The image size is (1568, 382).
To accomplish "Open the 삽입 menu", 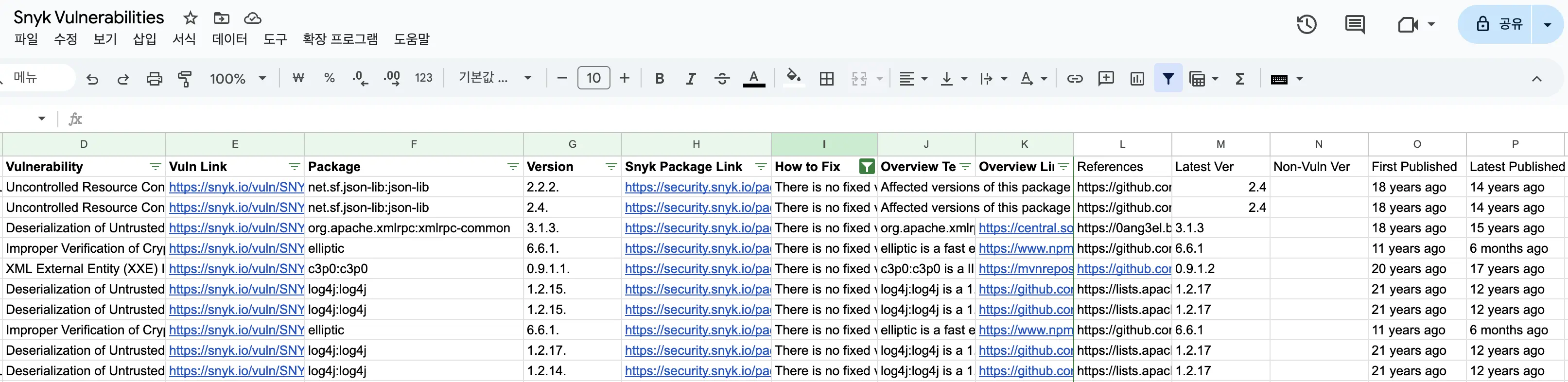I will point(145,39).
